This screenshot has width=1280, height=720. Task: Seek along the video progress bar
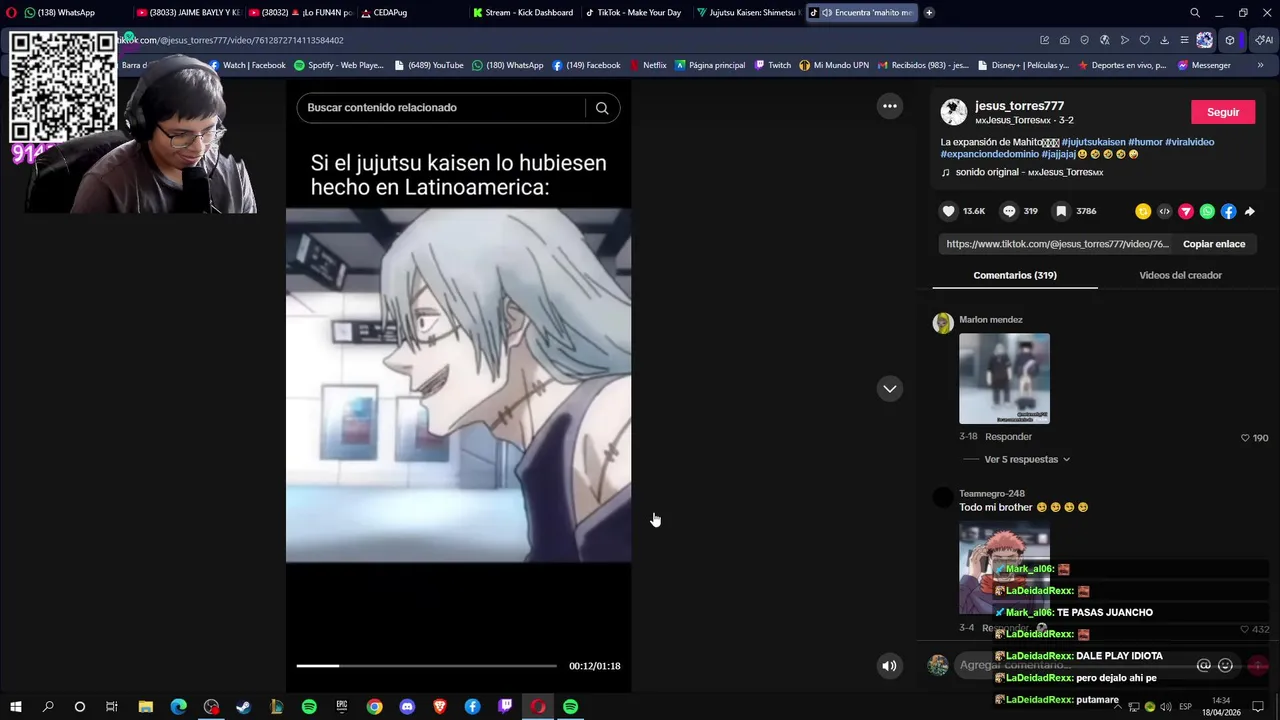pyautogui.click(x=427, y=666)
